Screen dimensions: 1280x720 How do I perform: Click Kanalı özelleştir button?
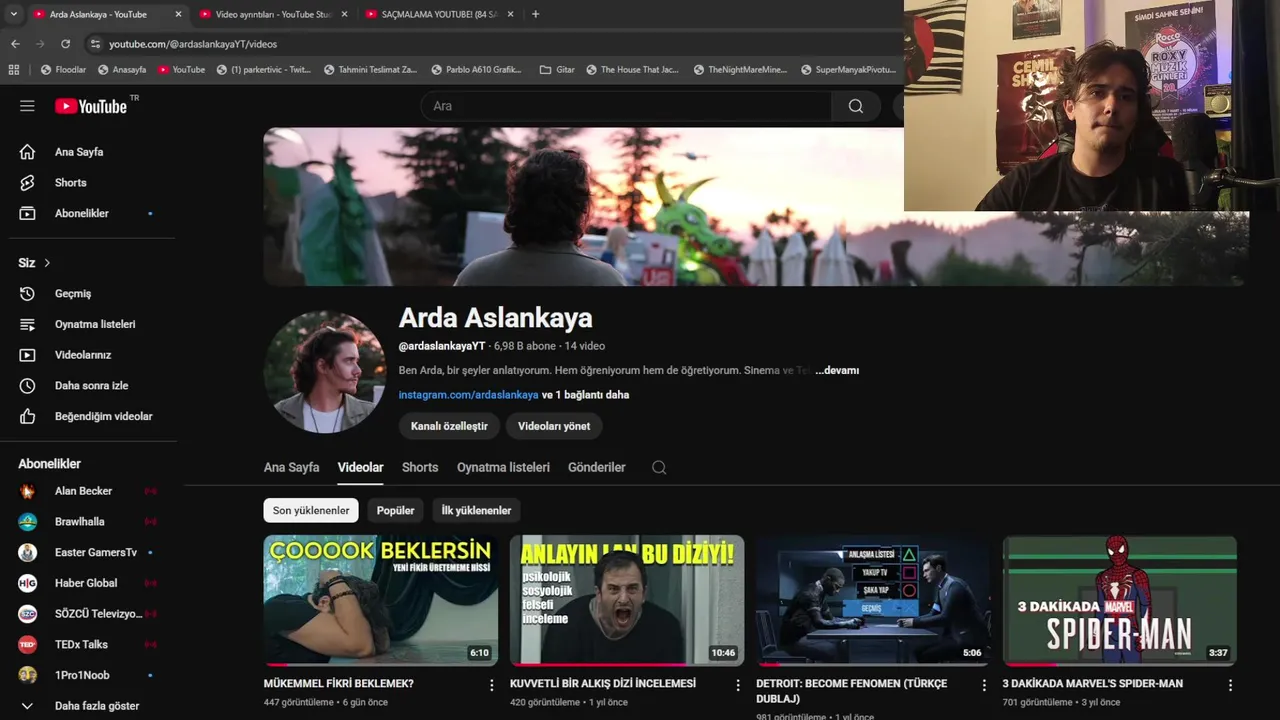(x=449, y=426)
